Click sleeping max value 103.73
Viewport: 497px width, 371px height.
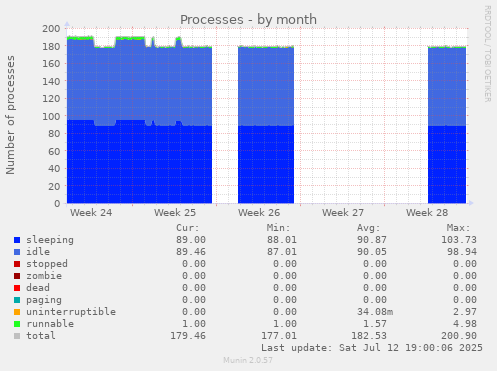459,240
